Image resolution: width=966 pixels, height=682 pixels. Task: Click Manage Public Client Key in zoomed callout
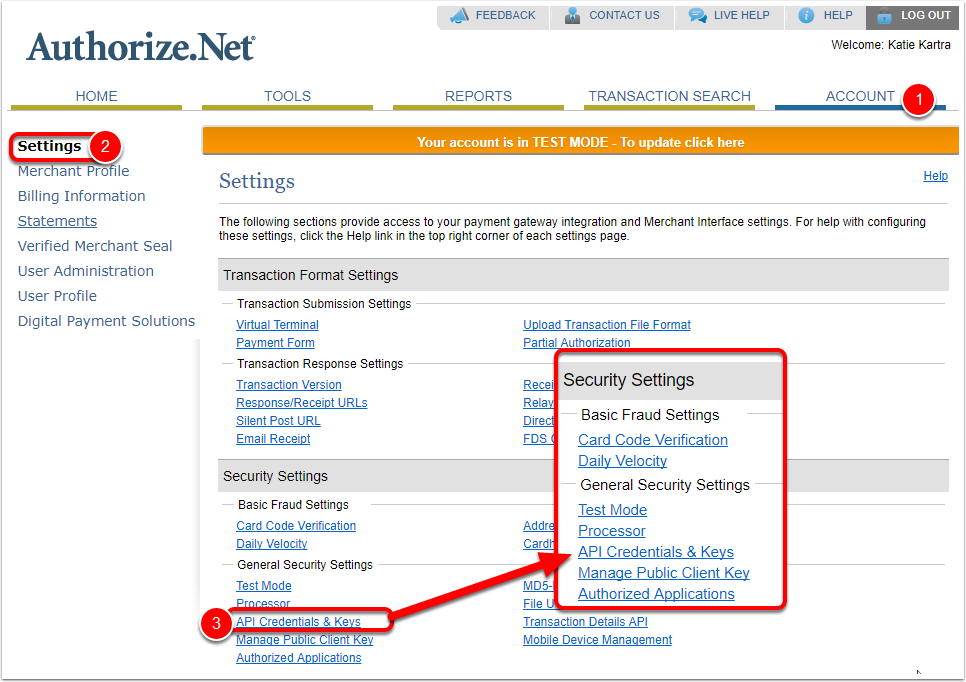coord(664,573)
